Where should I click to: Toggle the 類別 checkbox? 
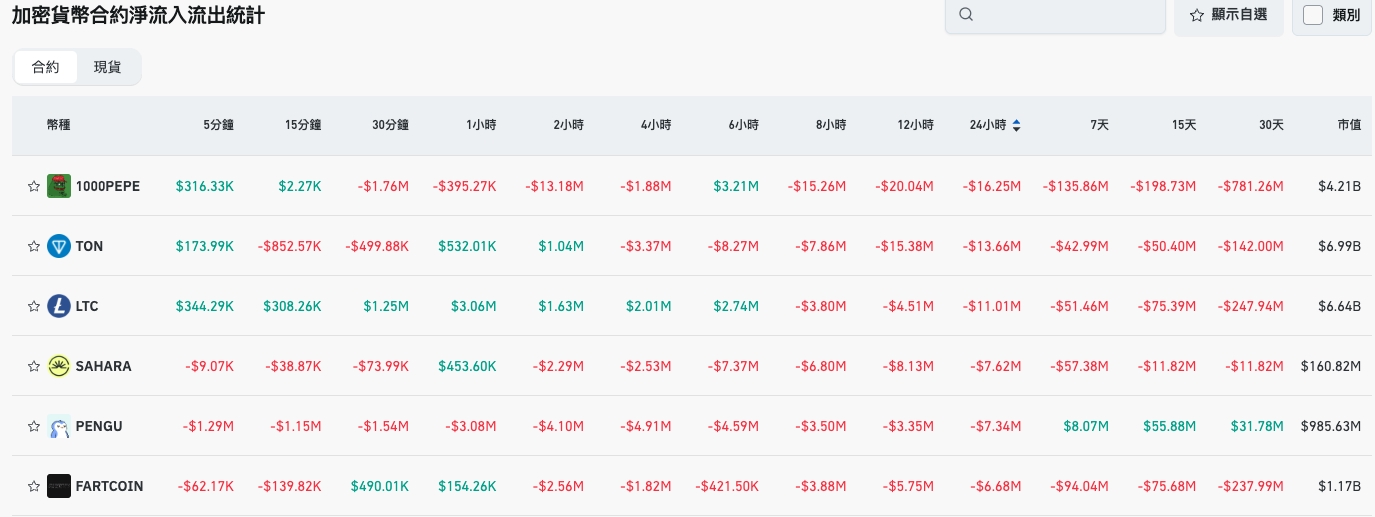pos(1314,15)
